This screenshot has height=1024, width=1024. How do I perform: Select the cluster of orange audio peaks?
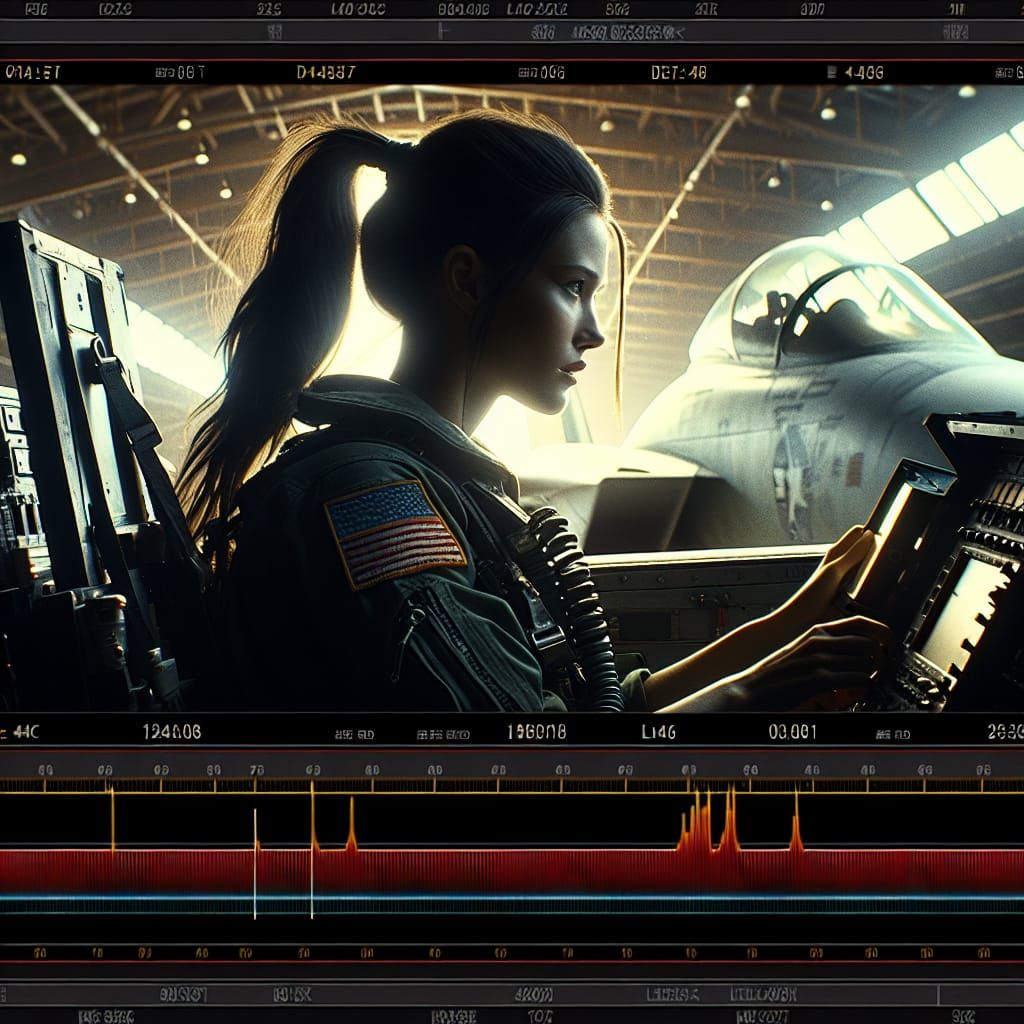[x=710, y=825]
